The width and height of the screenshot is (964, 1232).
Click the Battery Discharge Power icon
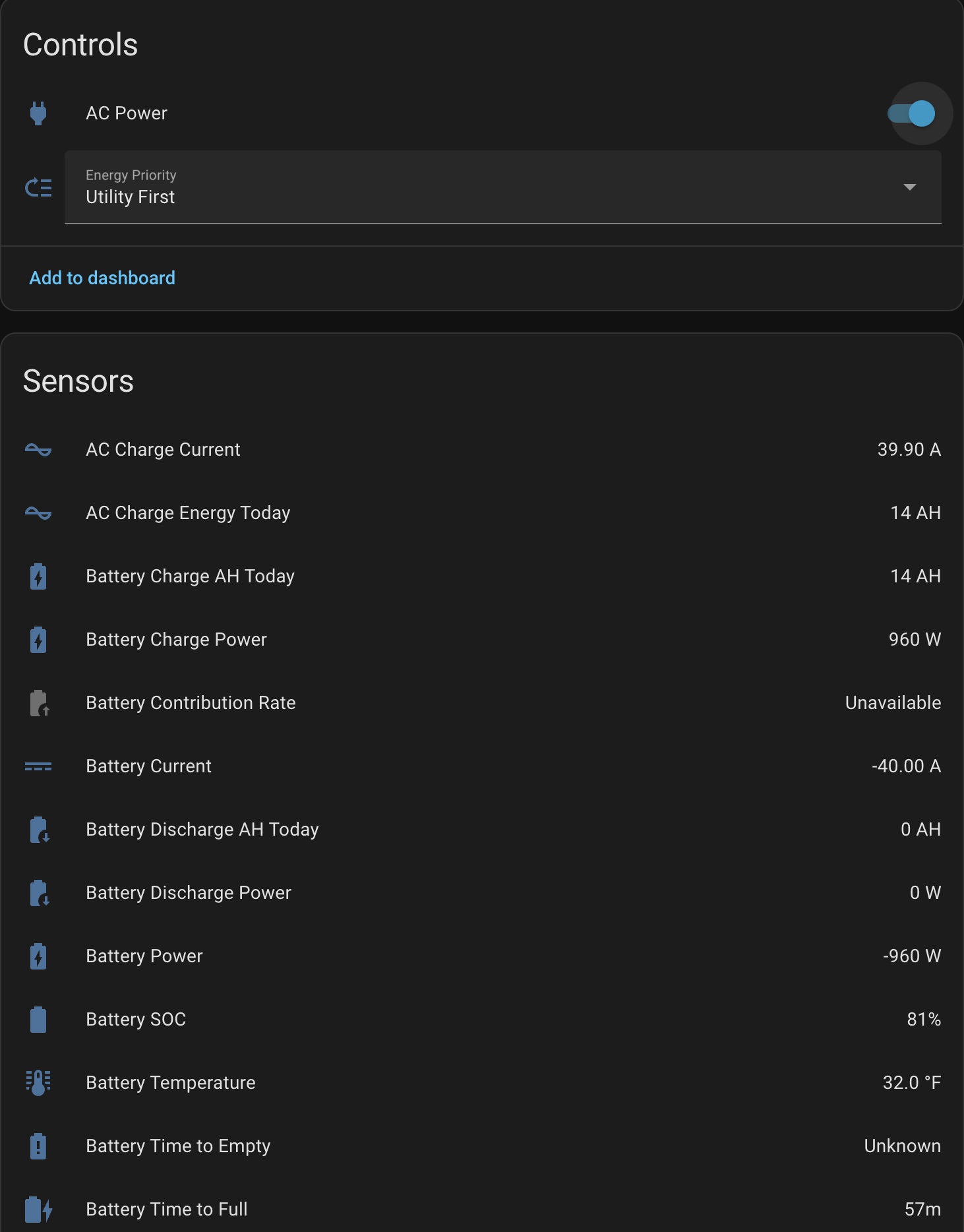39,893
